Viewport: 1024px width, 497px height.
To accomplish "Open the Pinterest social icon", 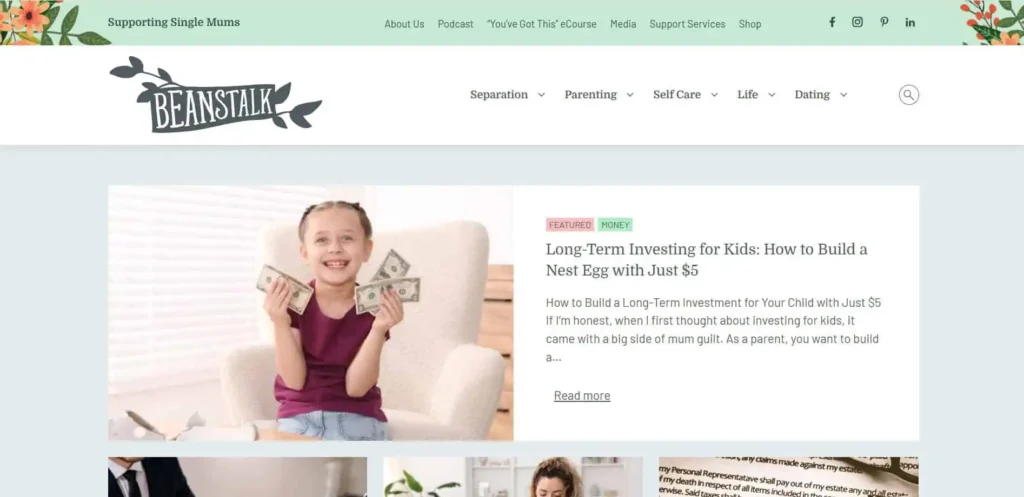I will [884, 22].
